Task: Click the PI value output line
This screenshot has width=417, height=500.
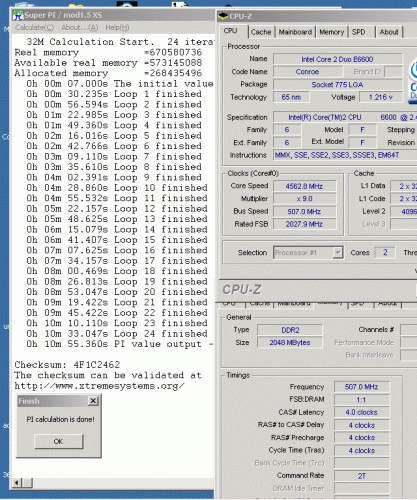Action: coord(120,344)
